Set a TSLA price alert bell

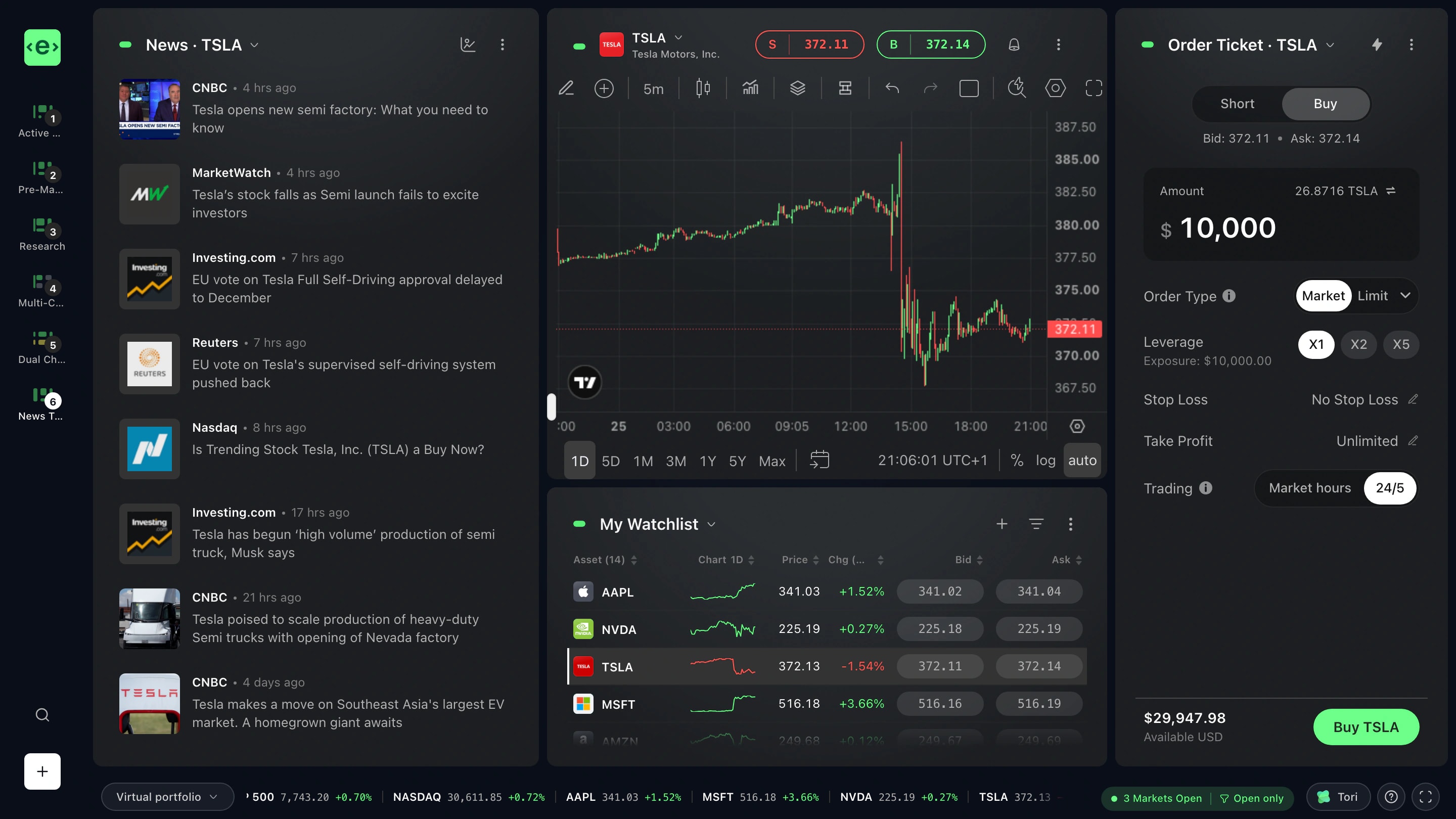click(x=1014, y=44)
